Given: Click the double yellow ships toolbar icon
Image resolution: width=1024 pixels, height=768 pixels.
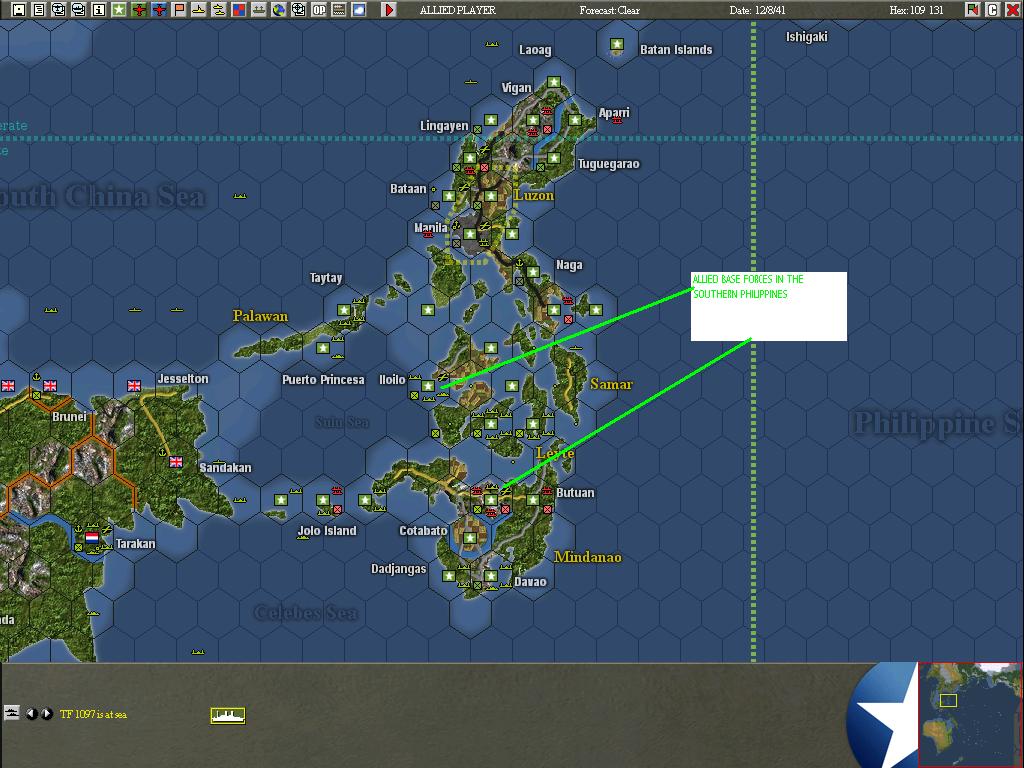Looking at the screenshot, I should (x=219, y=10).
